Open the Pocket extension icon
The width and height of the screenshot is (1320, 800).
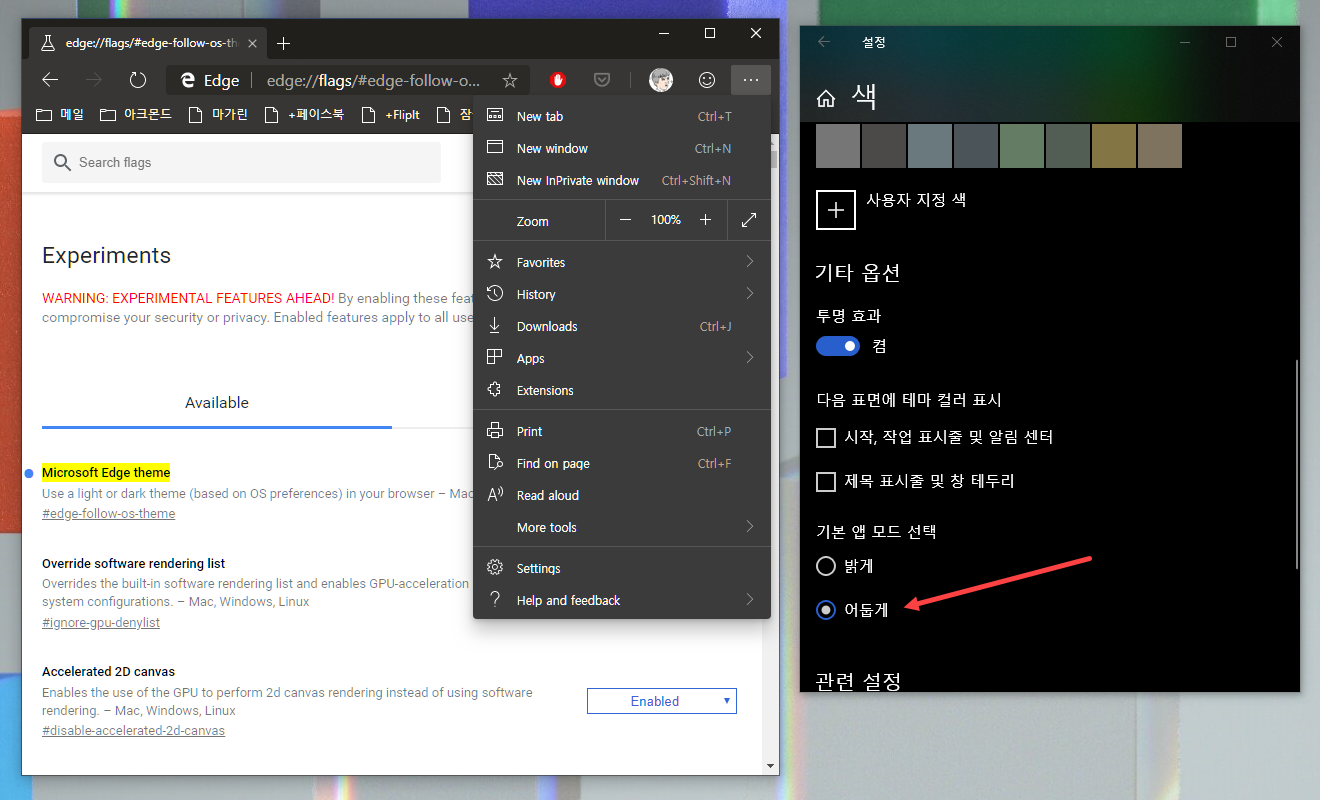[603, 80]
